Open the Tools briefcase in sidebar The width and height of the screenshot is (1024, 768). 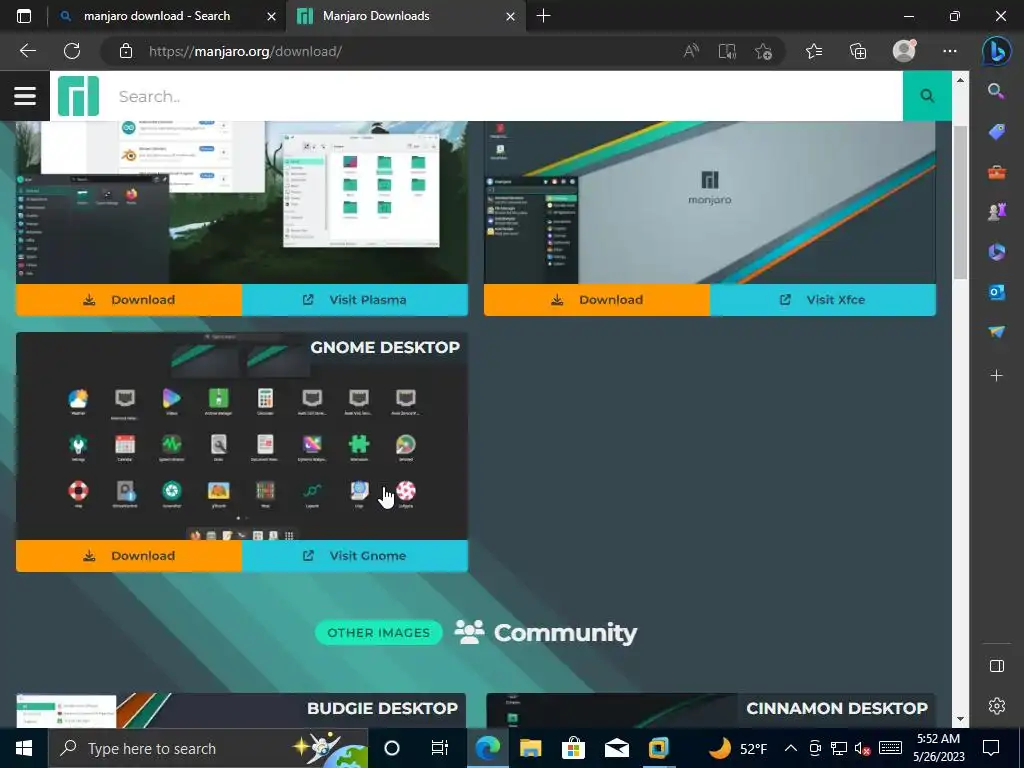(x=996, y=172)
